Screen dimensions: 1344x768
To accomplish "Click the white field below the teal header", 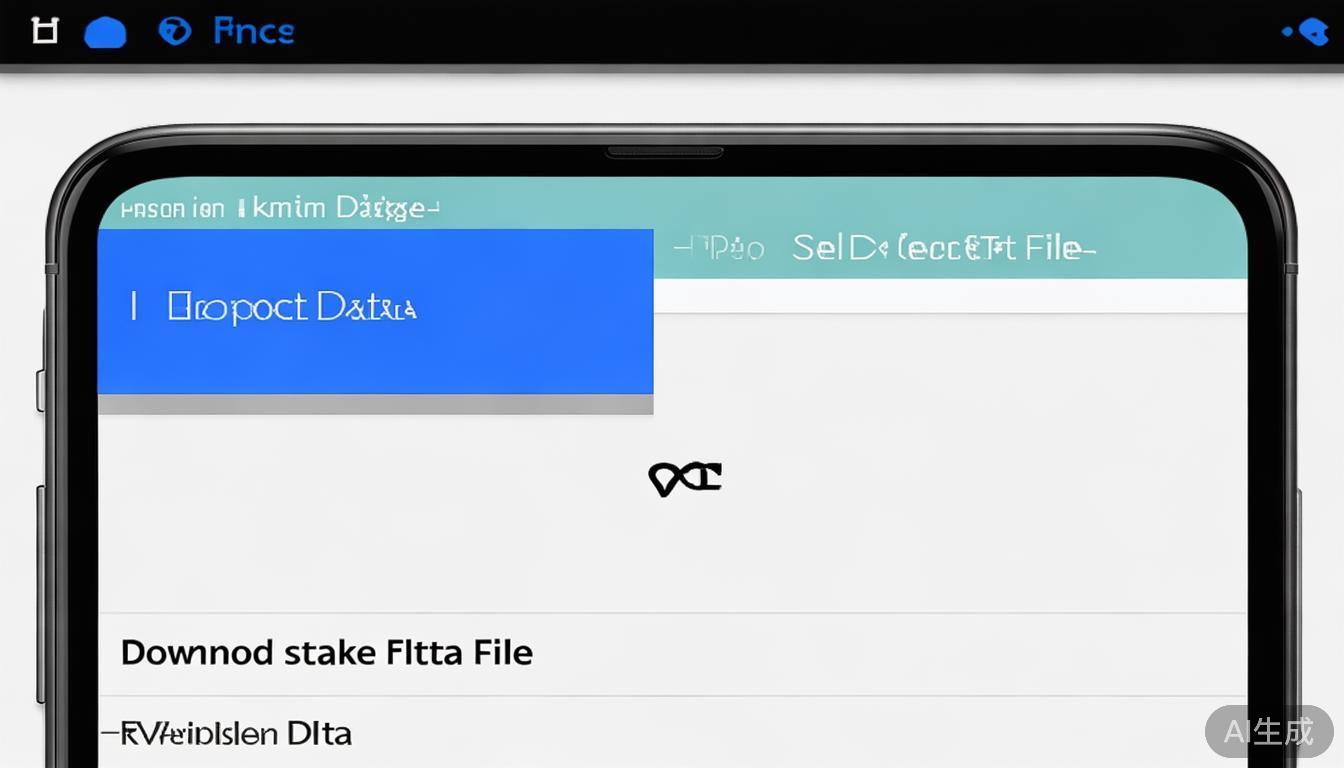I will 950,296.
